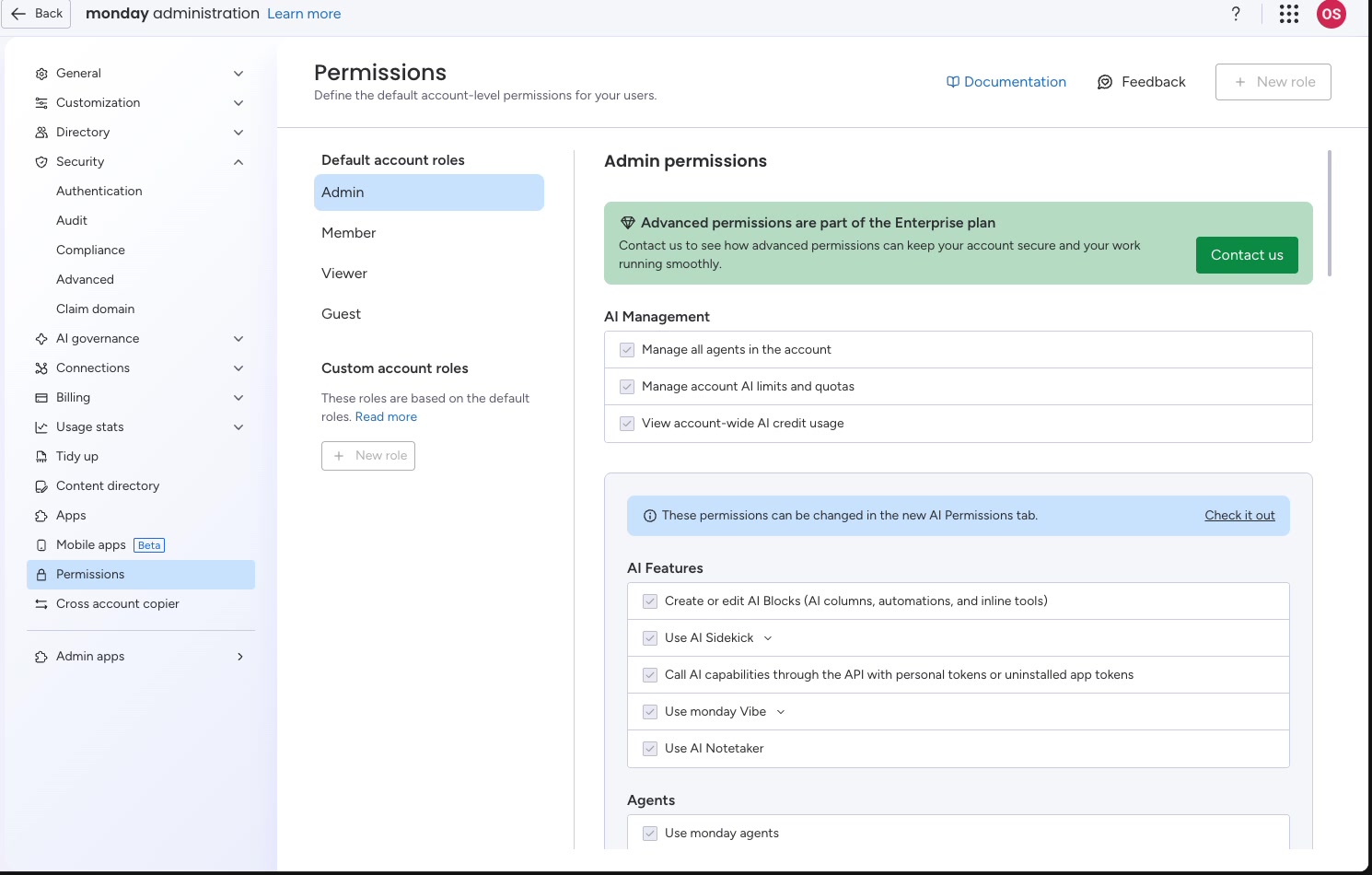Viewport: 1372px width, 875px height.
Task: Click the Permissions lock icon
Action: 41,575
